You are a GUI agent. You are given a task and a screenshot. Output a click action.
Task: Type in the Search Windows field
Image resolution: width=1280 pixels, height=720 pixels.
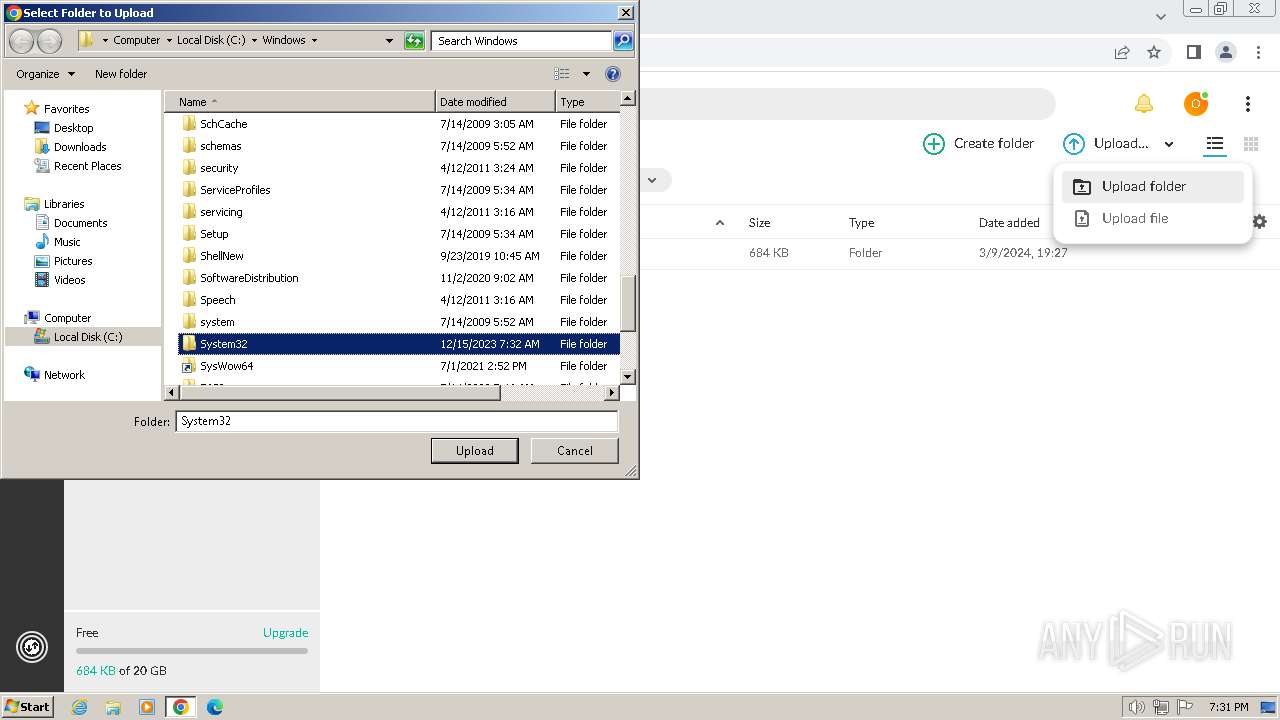[x=522, y=41]
